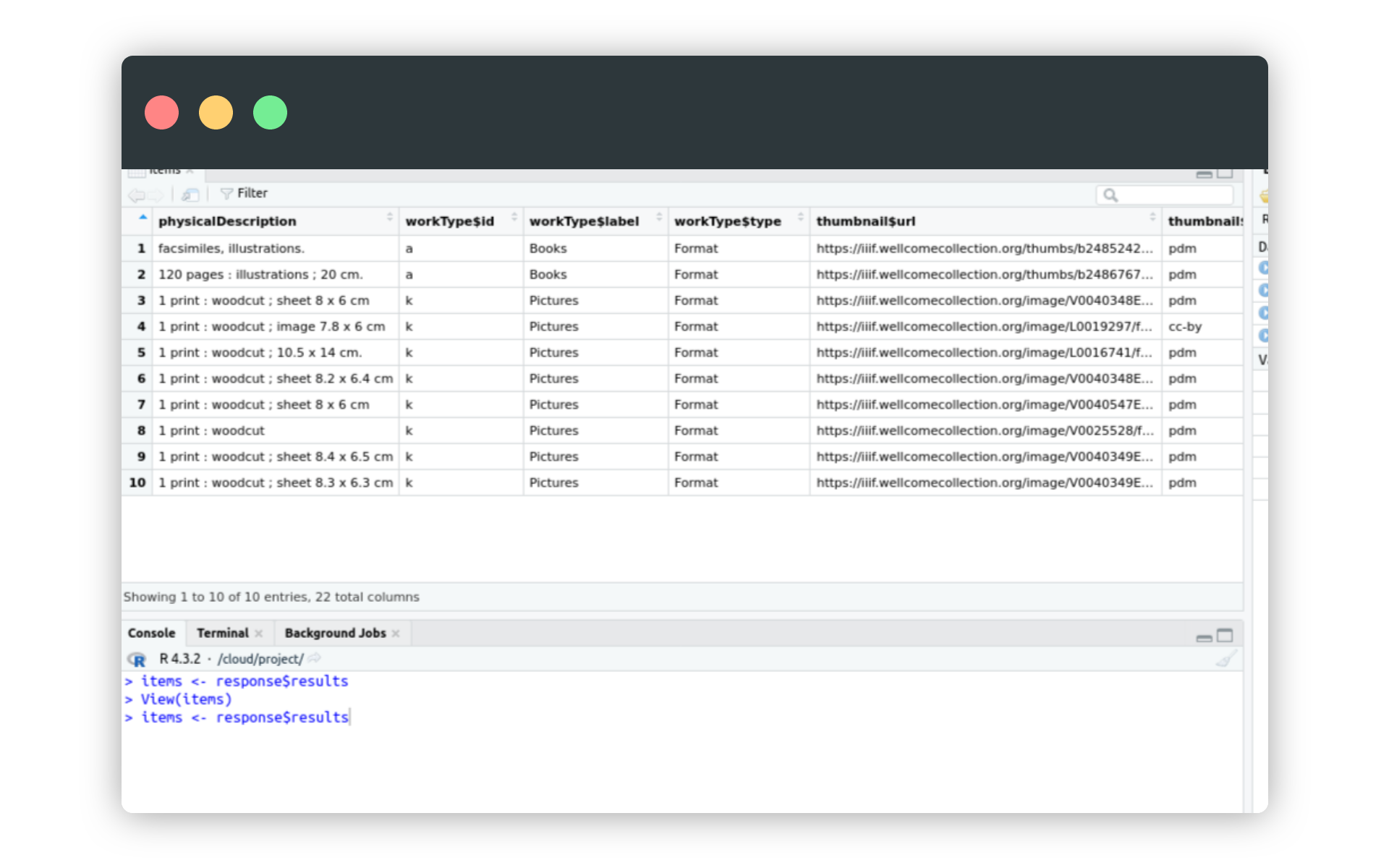Click the green maximize window dot

tap(271, 113)
